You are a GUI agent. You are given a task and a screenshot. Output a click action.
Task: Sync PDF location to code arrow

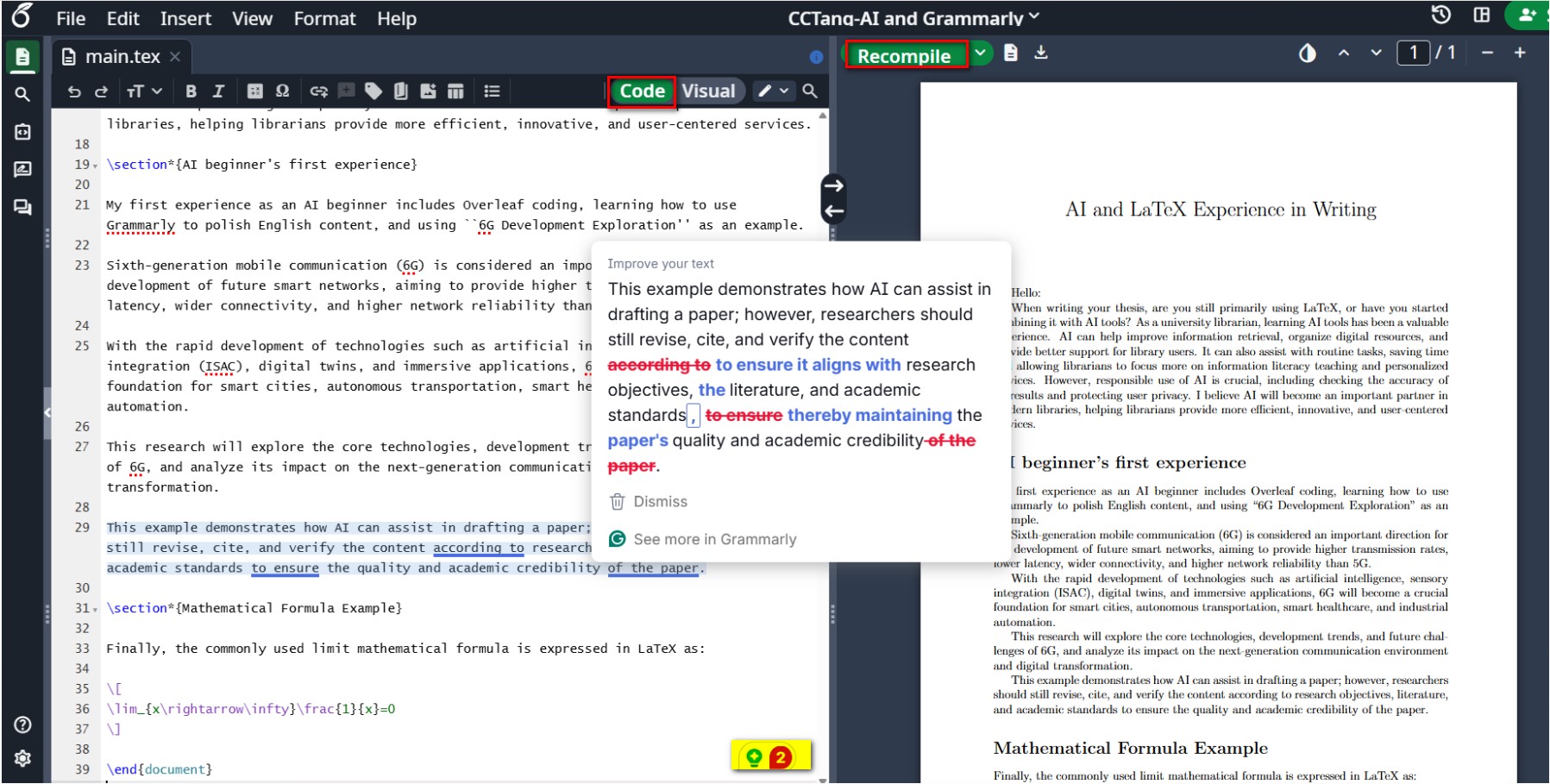pos(832,211)
